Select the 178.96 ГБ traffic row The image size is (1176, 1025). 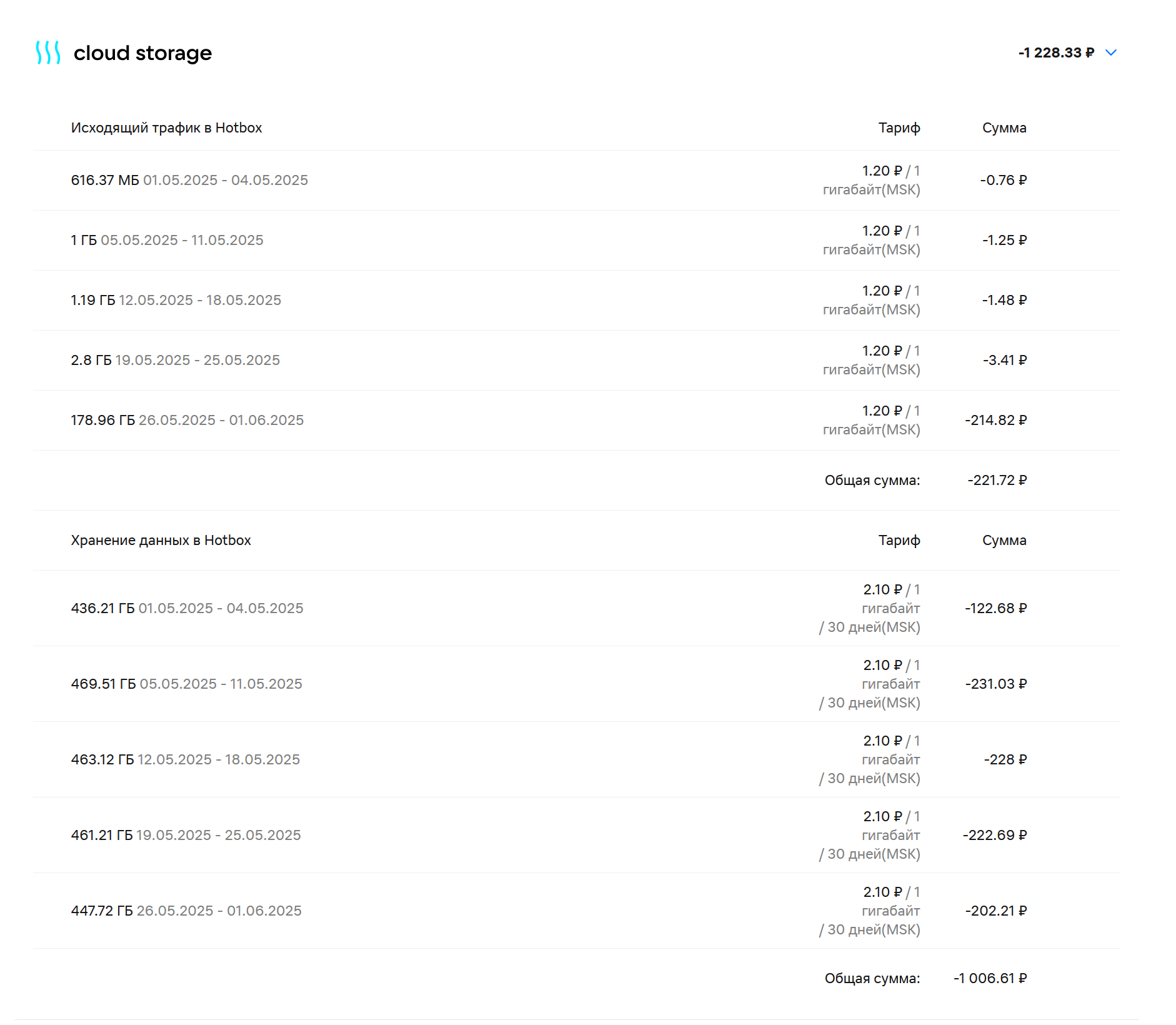click(x=576, y=420)
